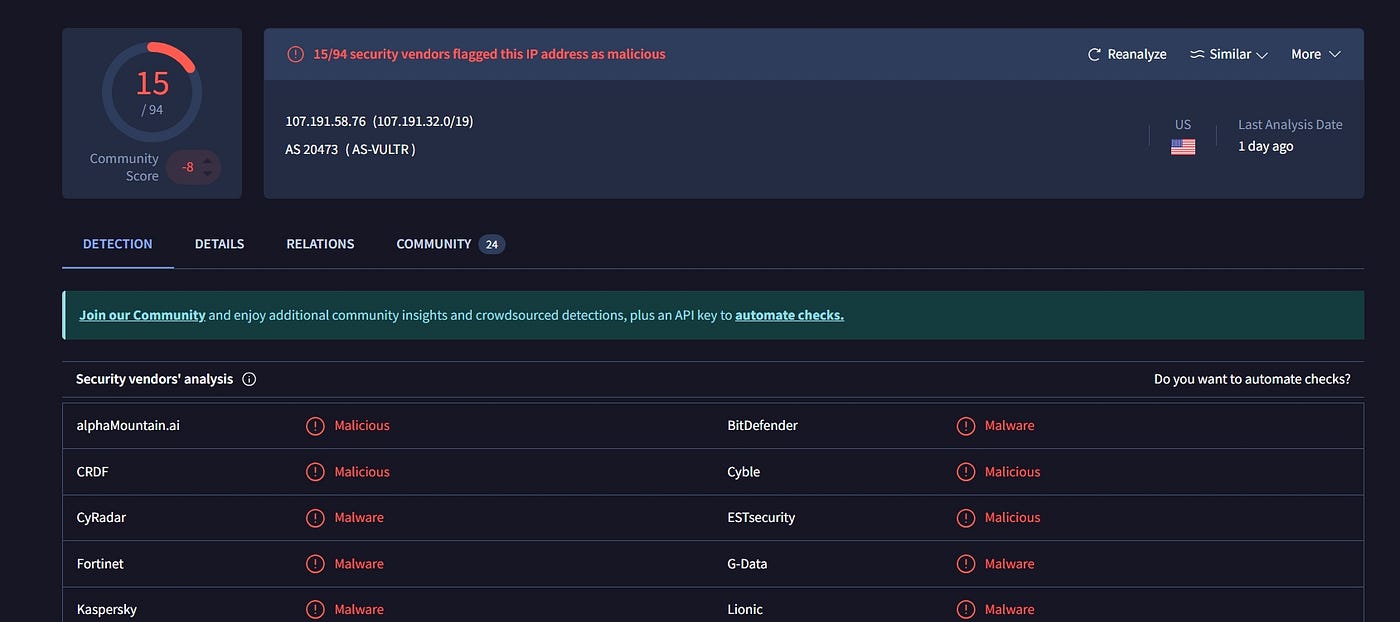This screenshot has width=1400, height=622.
Task: Click the warning icon in Fortinet row
Action: [x=315, y=564]
